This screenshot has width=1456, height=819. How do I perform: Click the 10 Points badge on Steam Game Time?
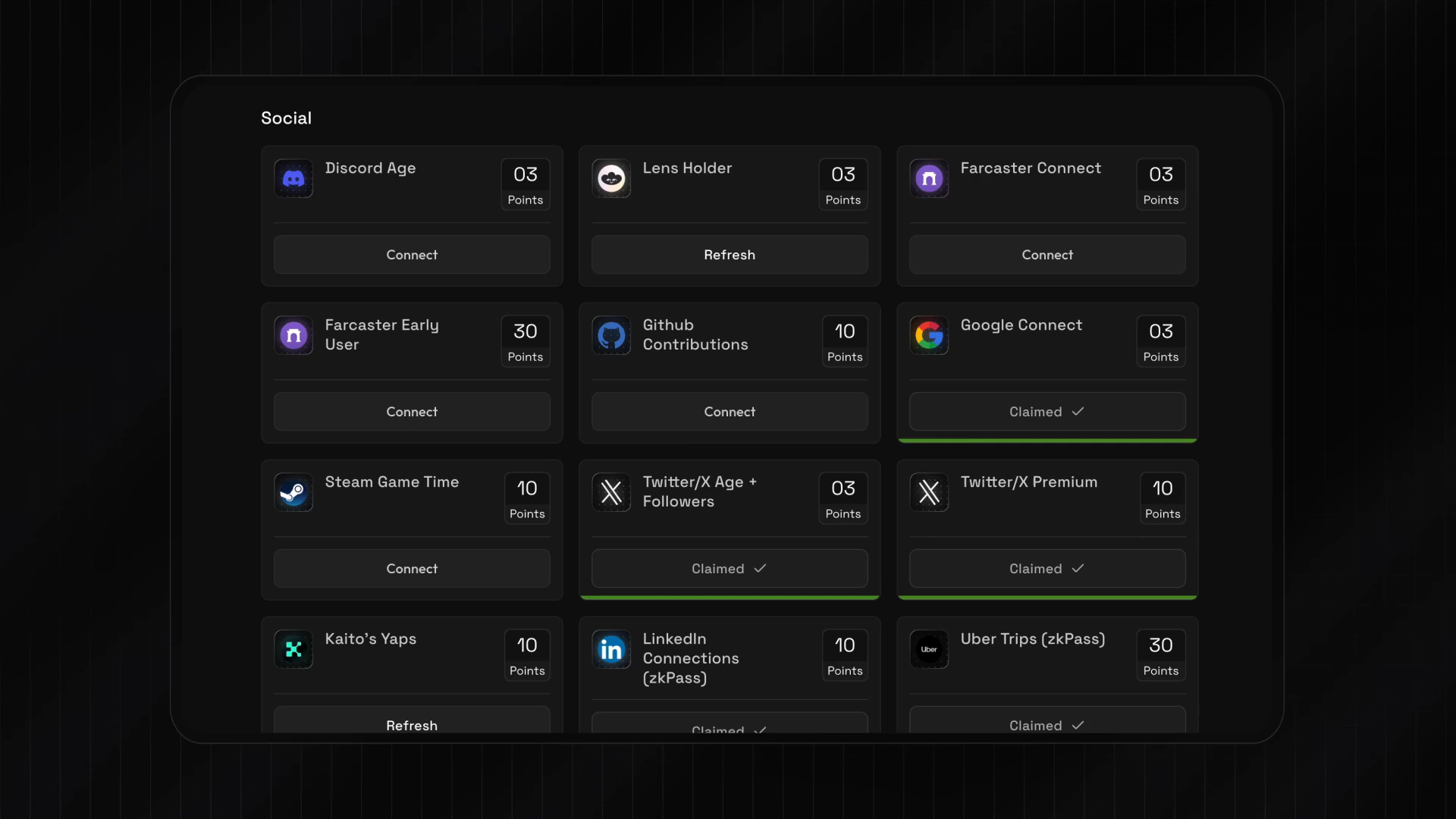click(527, 498)
